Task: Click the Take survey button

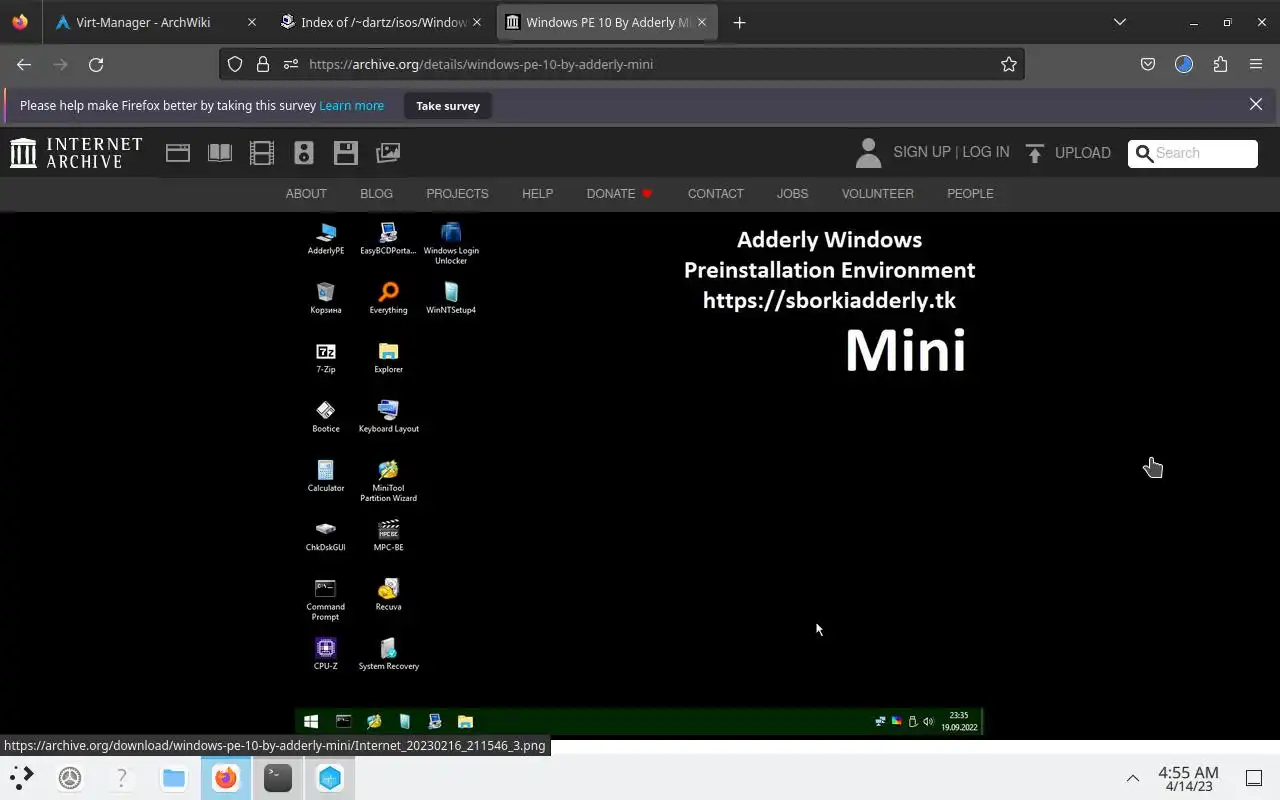Action: (x=448, y=105)
